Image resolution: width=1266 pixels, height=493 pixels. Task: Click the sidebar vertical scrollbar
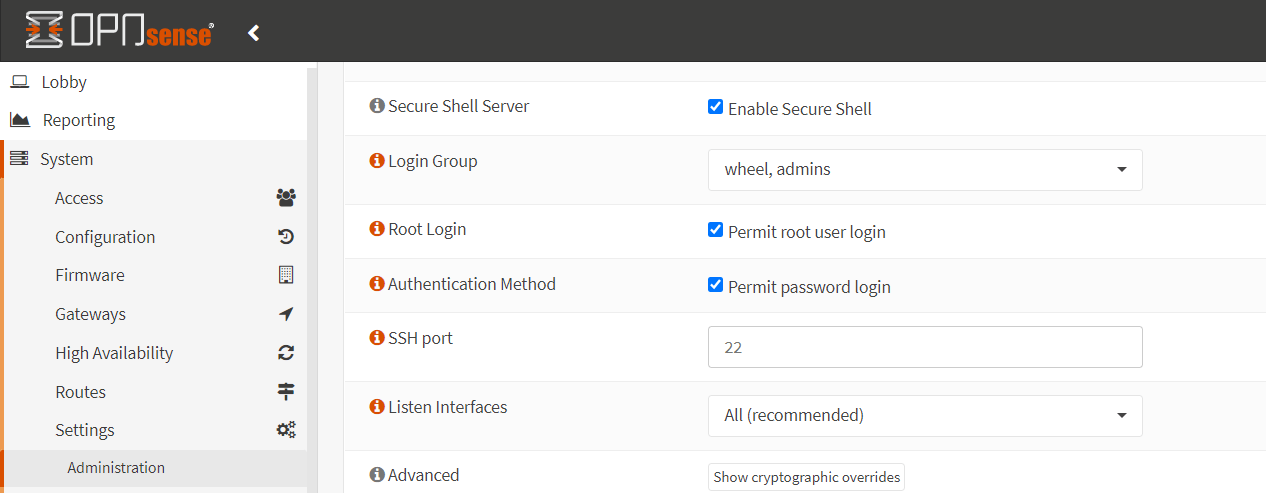pyautogui.click(x=312, y=278)
